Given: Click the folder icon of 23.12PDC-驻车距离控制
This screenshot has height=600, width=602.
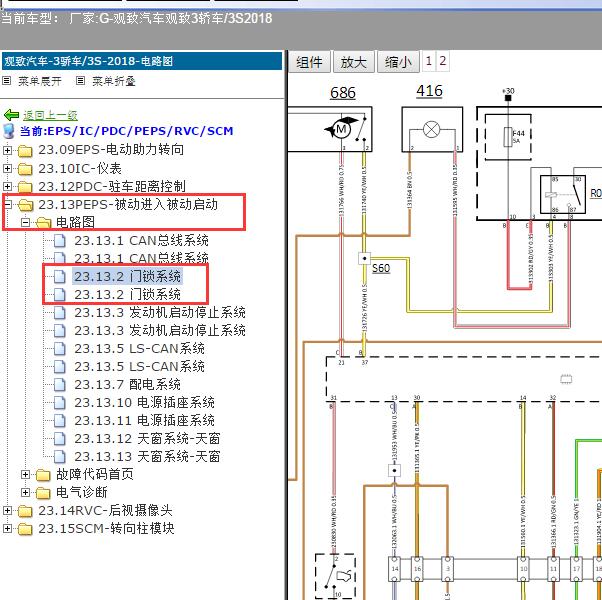Looking at the screenshot, I should point(25,187).
